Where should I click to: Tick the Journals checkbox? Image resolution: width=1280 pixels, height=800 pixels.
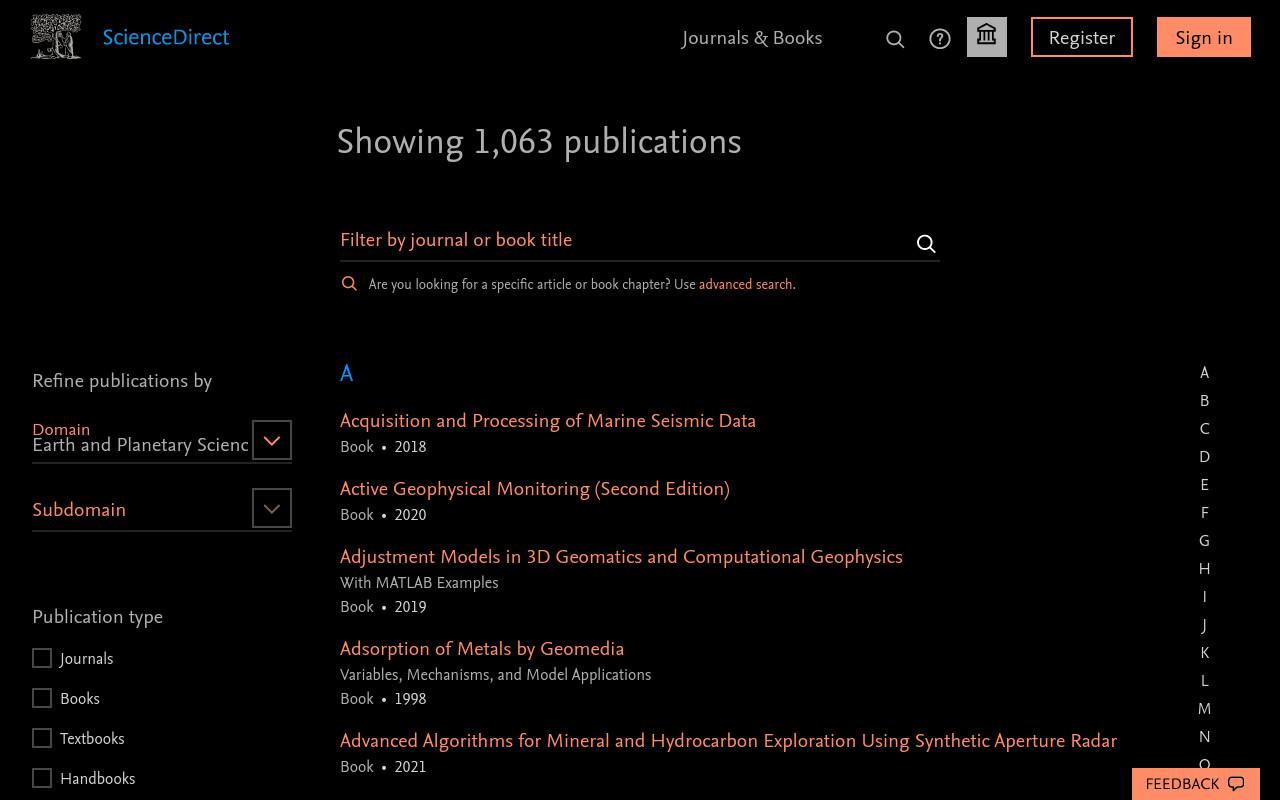[42, 658]
